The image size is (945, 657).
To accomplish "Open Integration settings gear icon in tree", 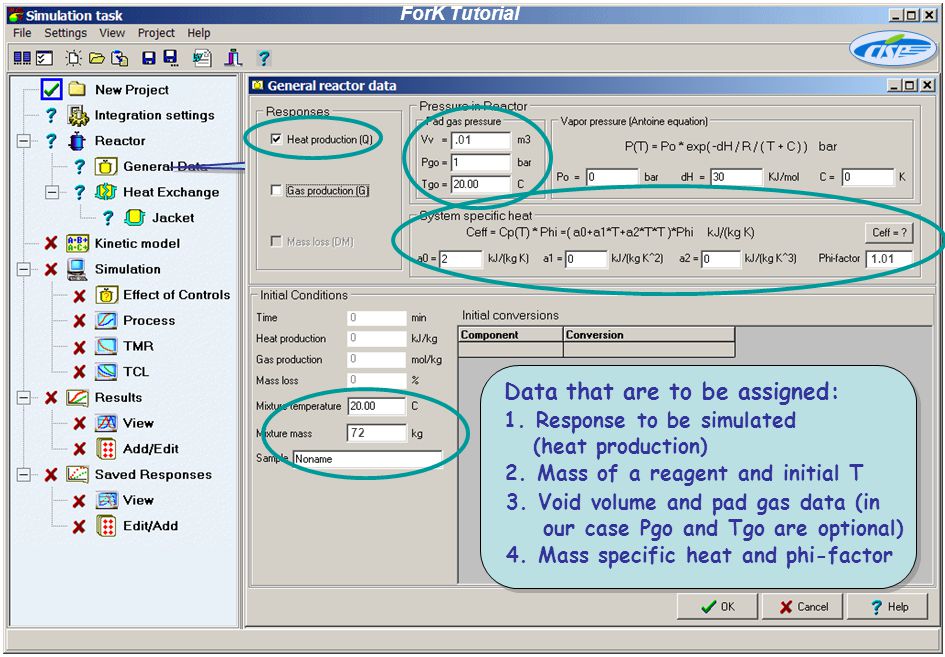I will point(78,115).
